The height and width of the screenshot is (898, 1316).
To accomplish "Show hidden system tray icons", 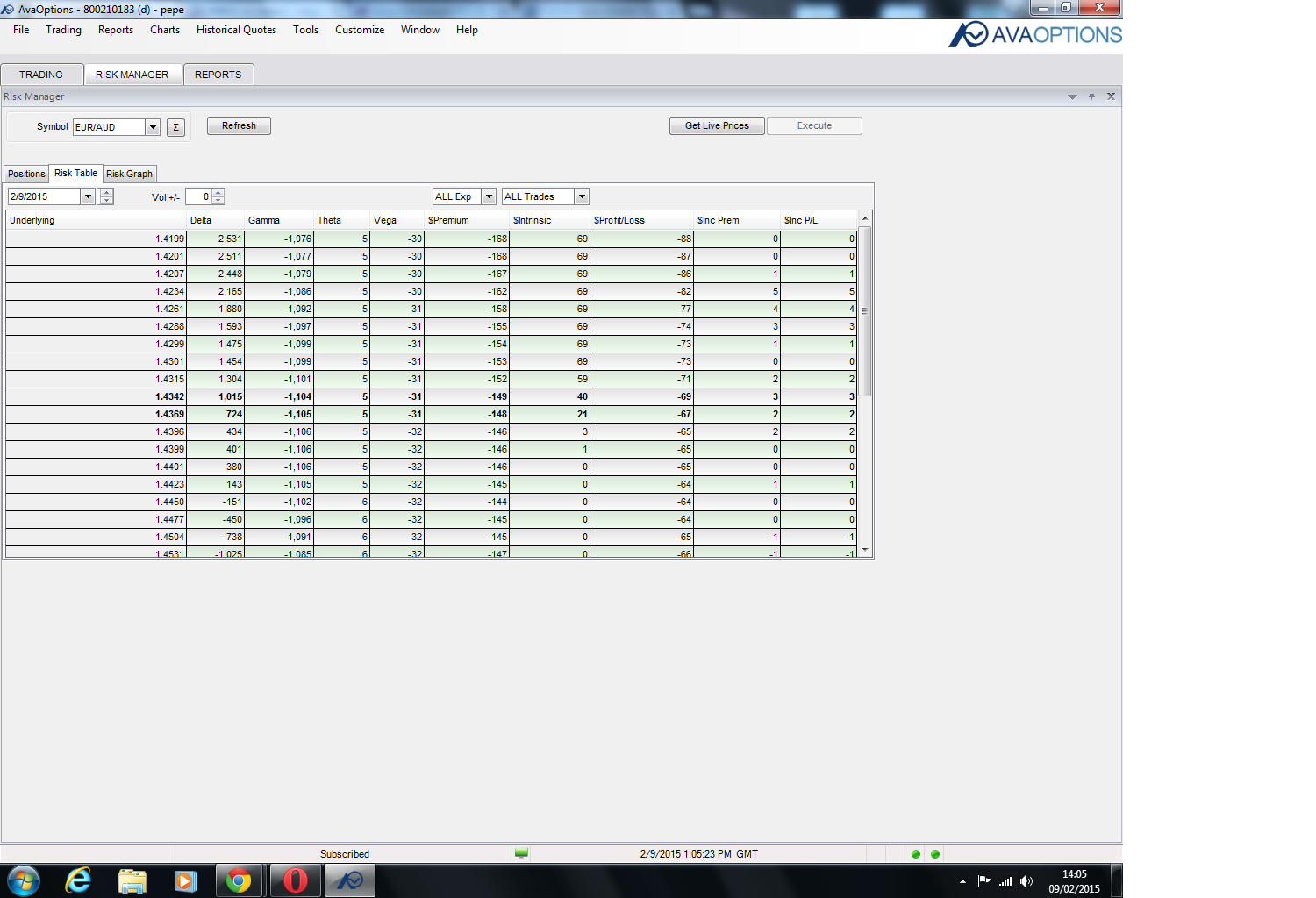I will click(962, 881).
